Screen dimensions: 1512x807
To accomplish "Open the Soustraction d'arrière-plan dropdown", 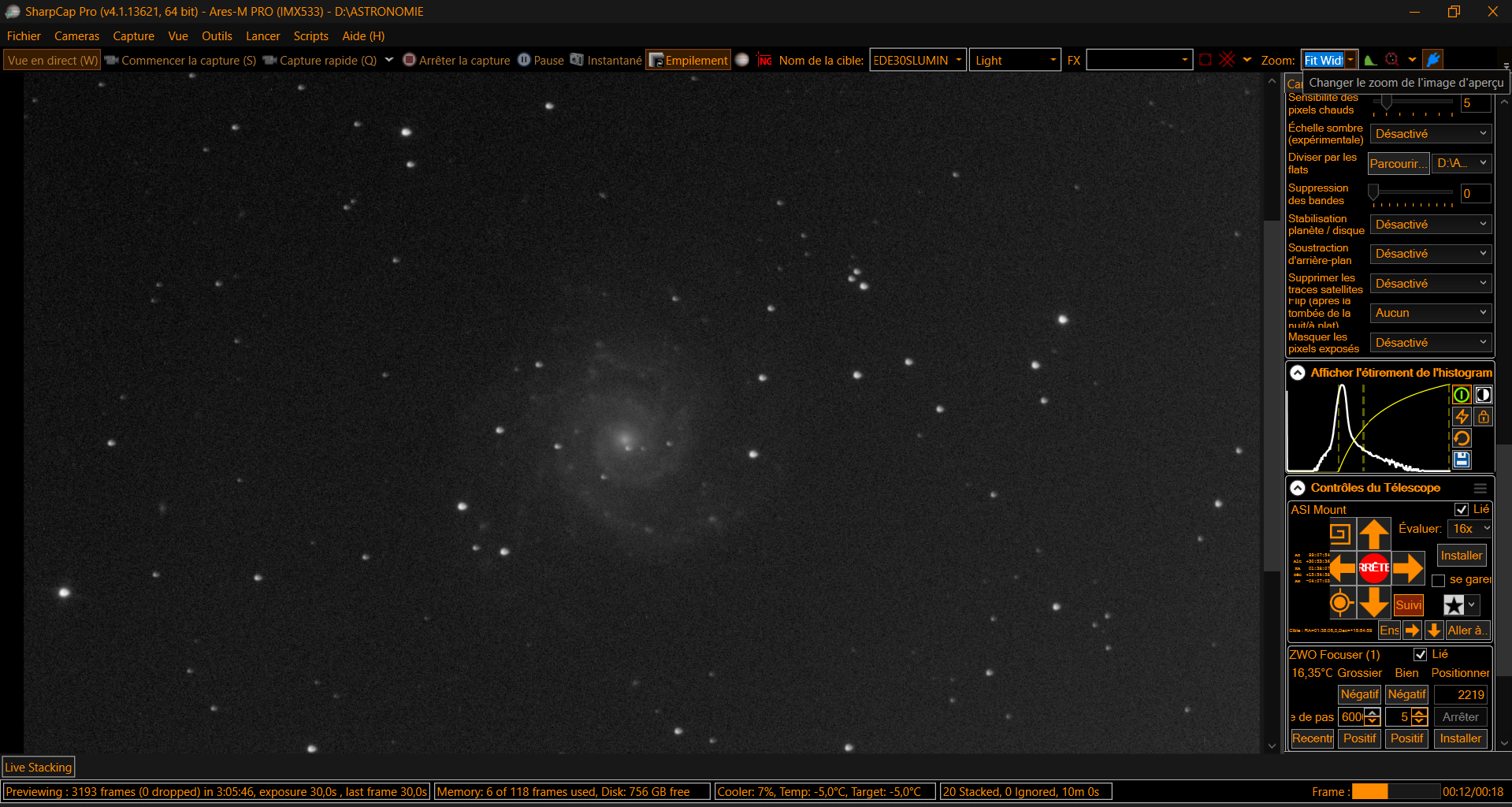I will point(1431,254).
